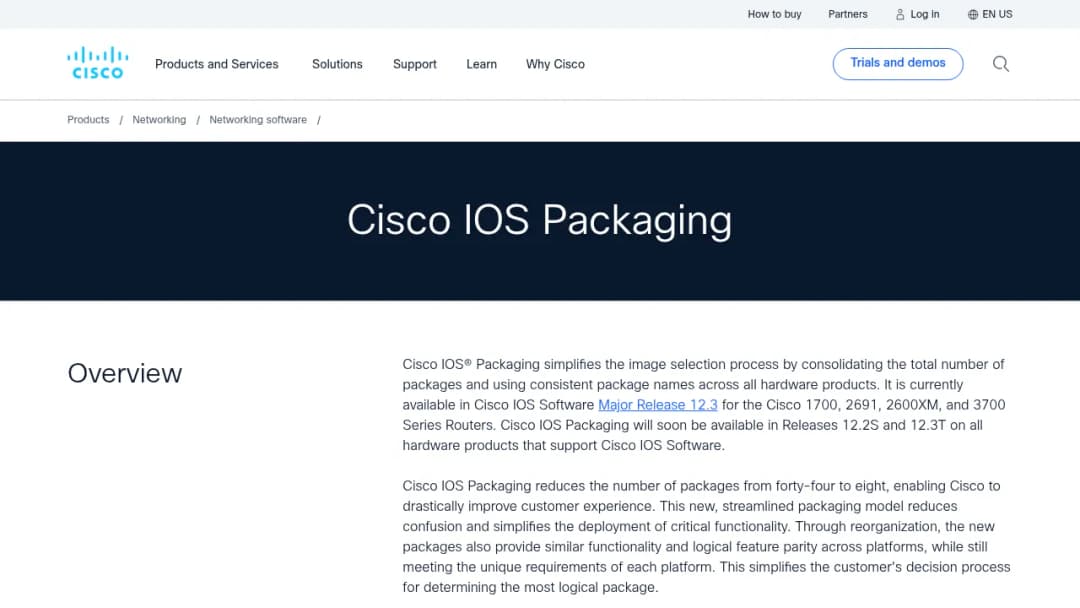Go to Networking breadcrumb
This screenshot has height=608, width=1080.
coord(159,120)
